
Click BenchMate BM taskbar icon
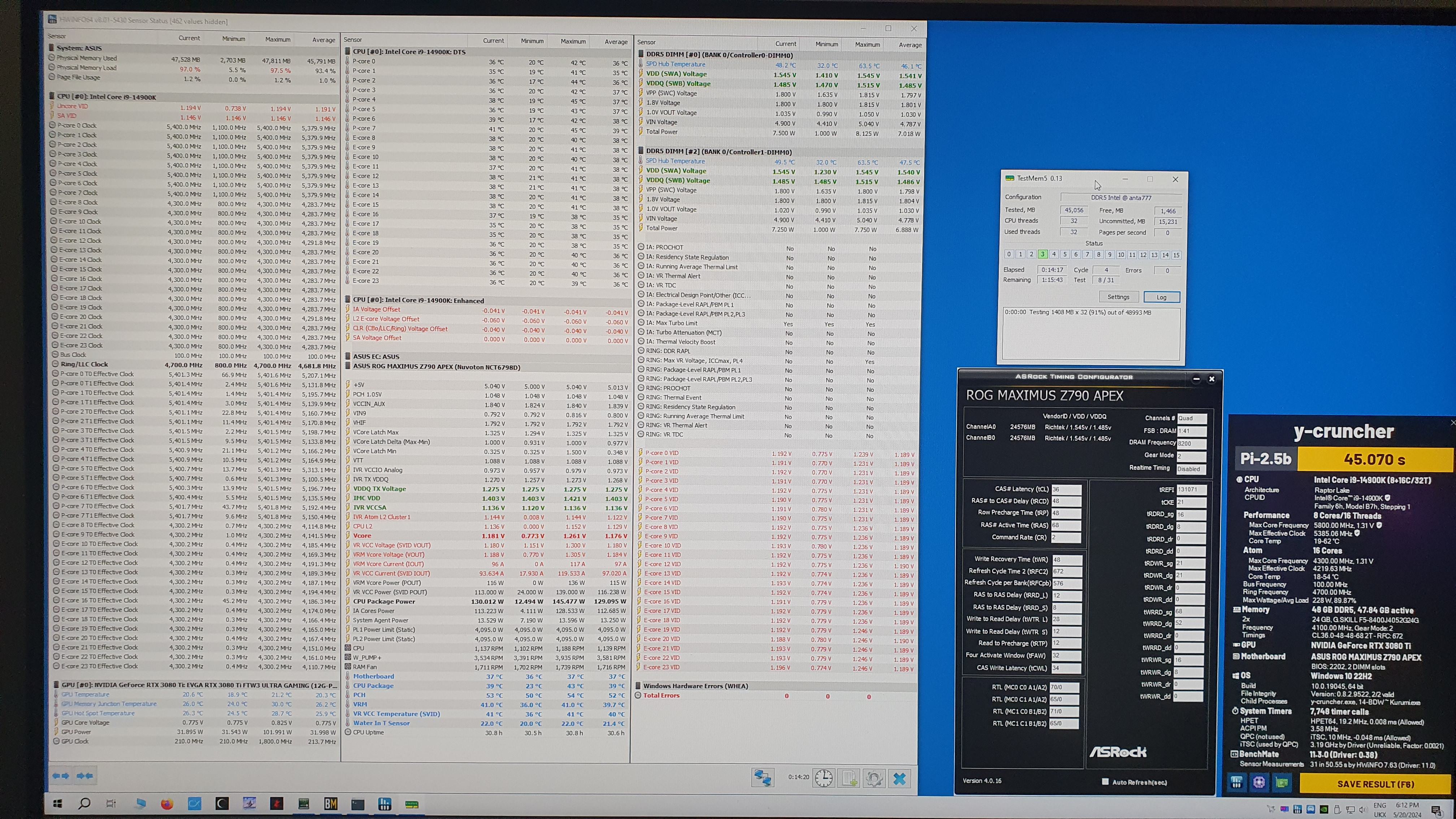click(x=331, y=804)
